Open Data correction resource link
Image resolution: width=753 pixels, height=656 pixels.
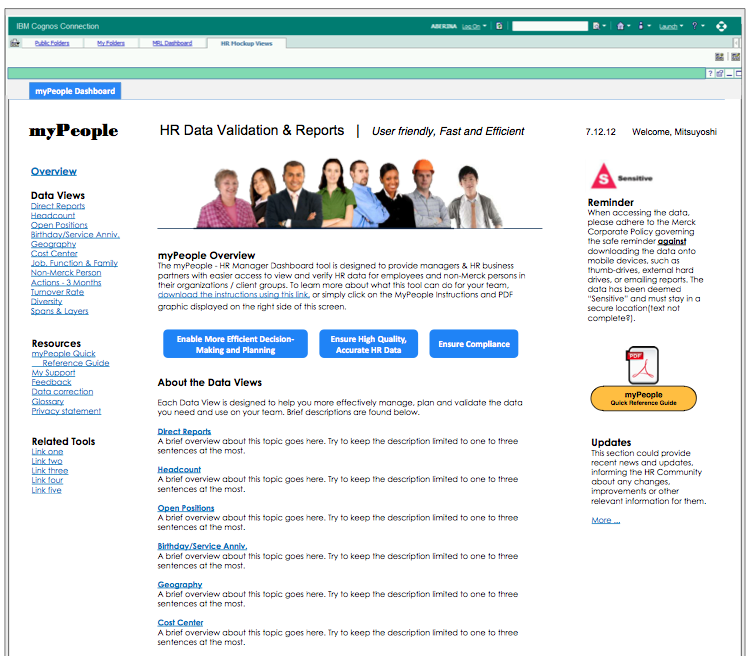point(62,392)
